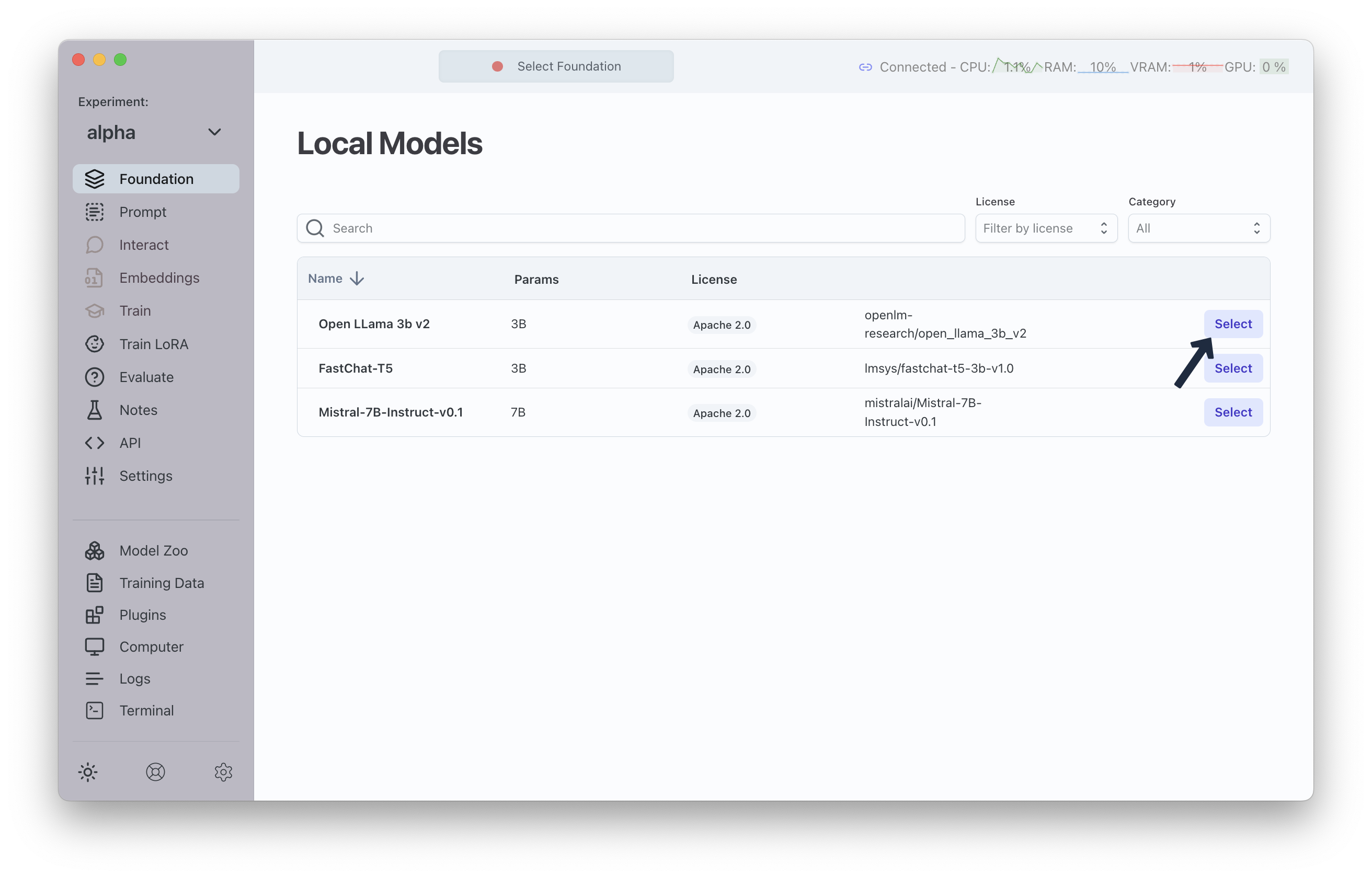
Task: Open the Settings menu item
Action: pos(144,475)
